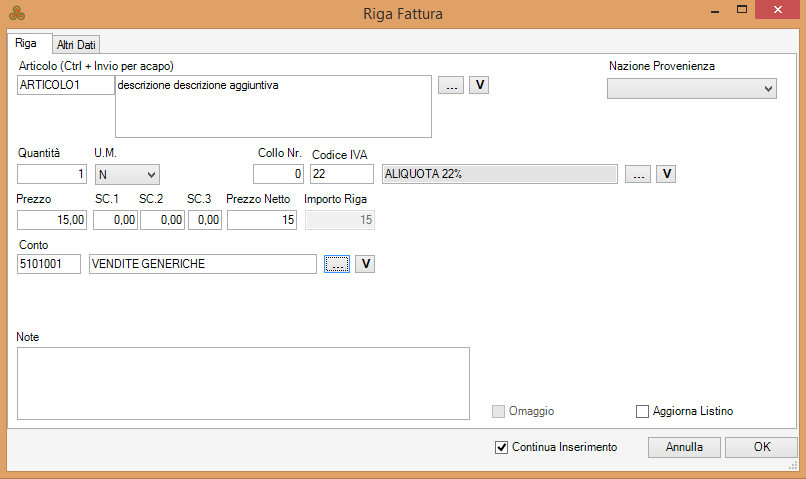806x479 pixels.
Task: Click the Annulla button
Action: pyautogui.click(x=685, y=447)
